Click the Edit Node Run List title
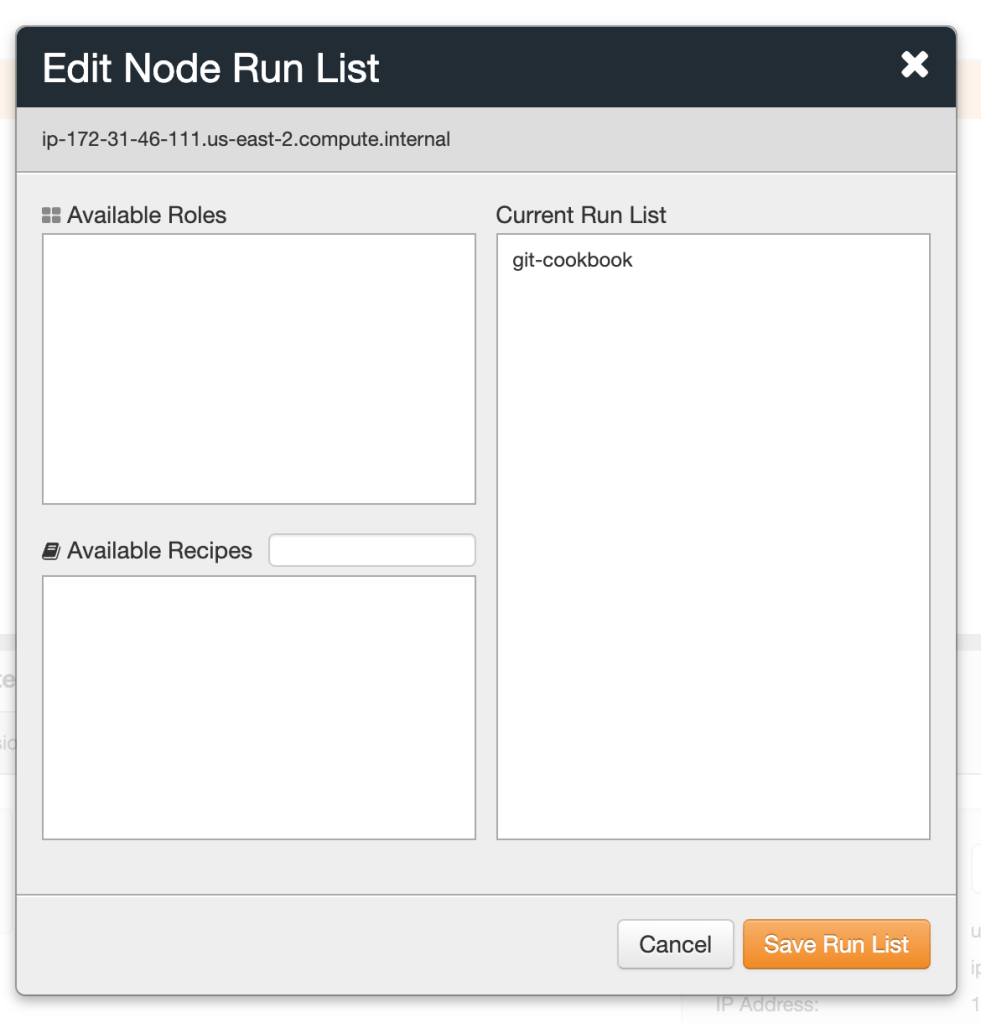This screenshot has width=981, height=1023. click(x=211, y=68)
